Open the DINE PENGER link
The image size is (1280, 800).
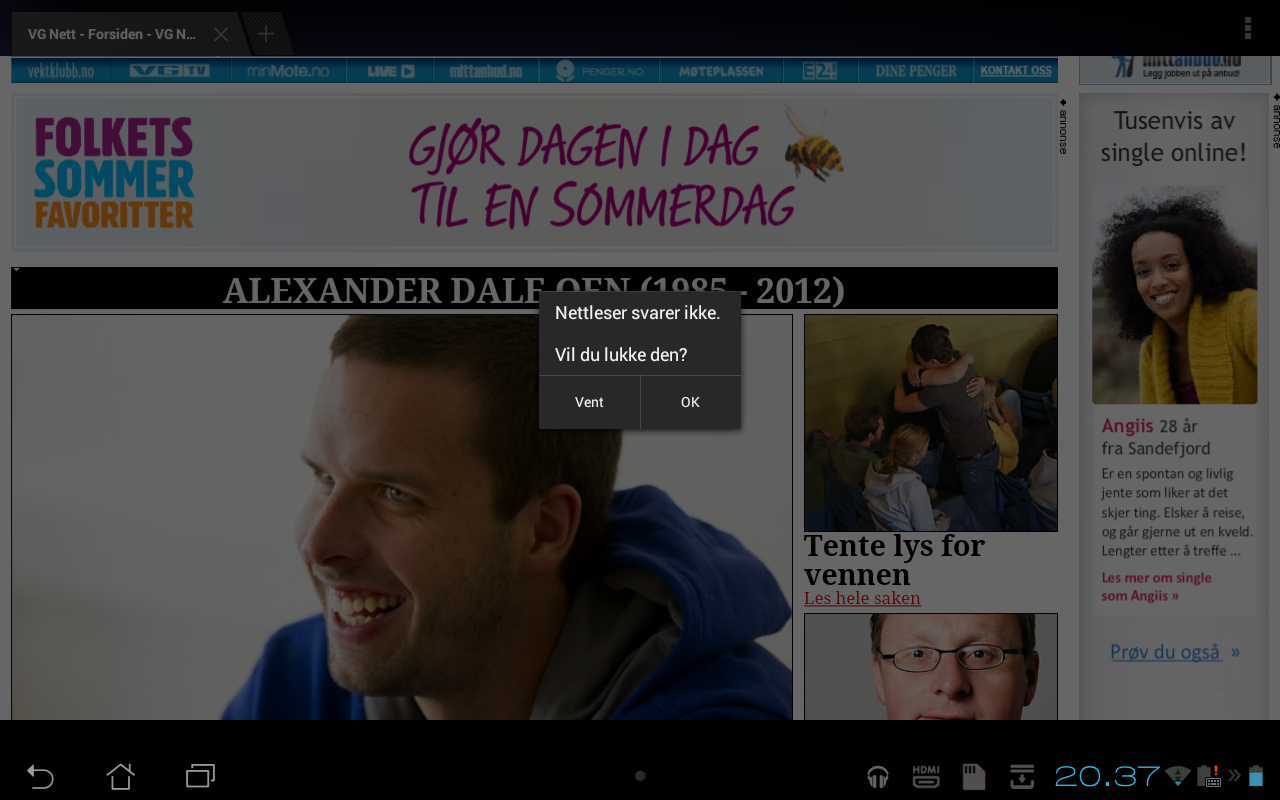point(916,71)
